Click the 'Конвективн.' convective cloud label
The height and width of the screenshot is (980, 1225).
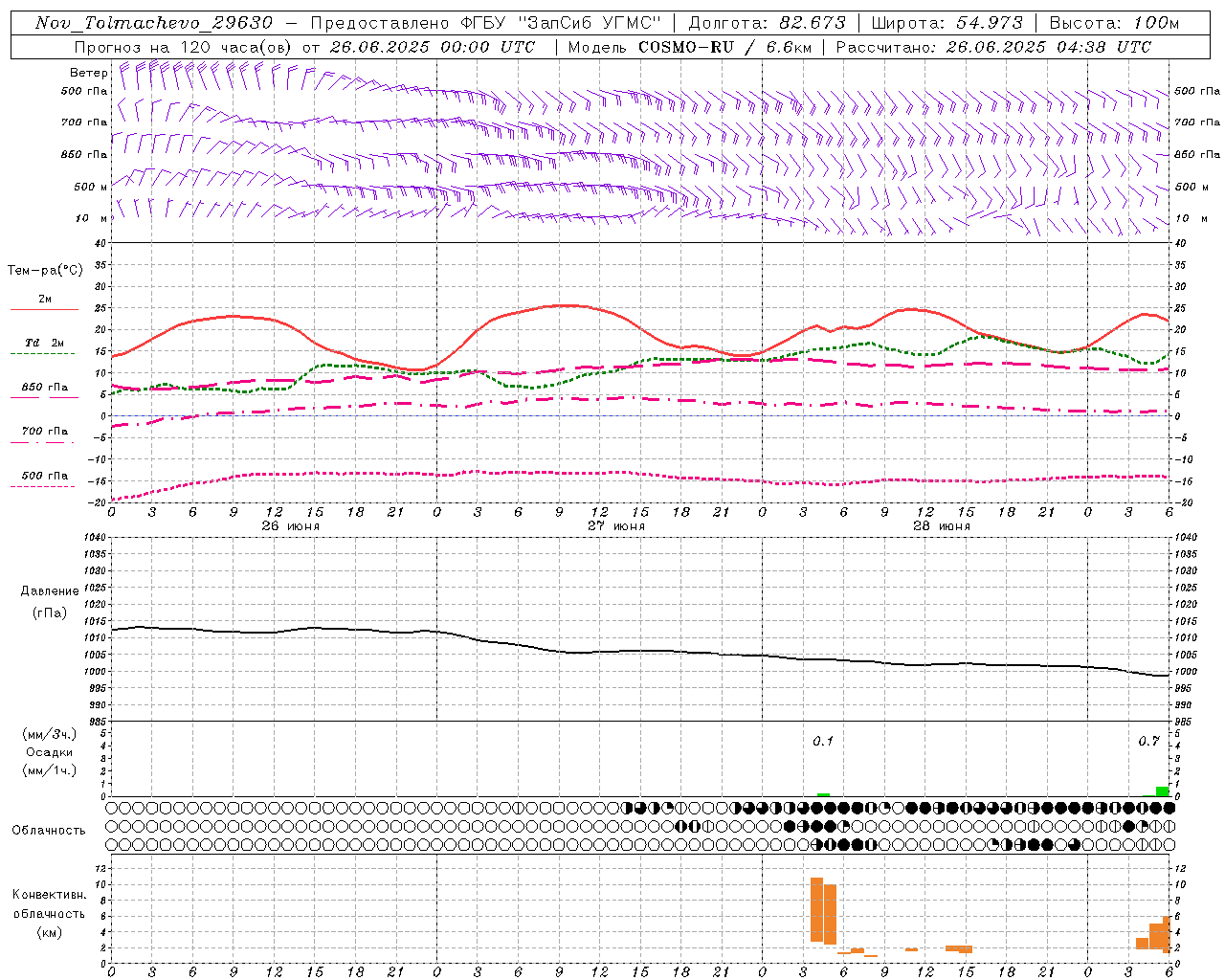pyautogui.click(x=49, y=895)
